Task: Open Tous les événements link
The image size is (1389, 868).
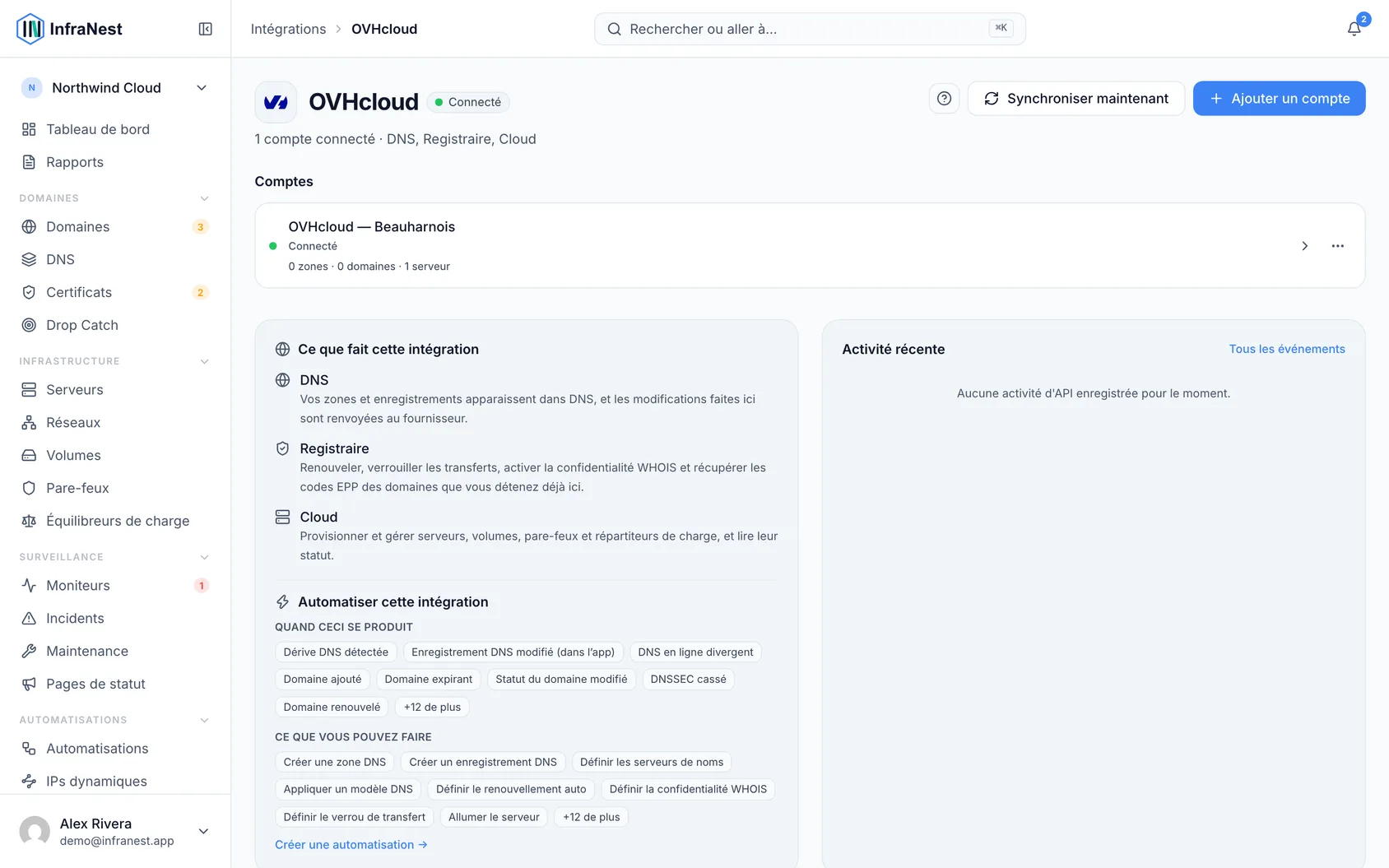Action: (1287, 349)
